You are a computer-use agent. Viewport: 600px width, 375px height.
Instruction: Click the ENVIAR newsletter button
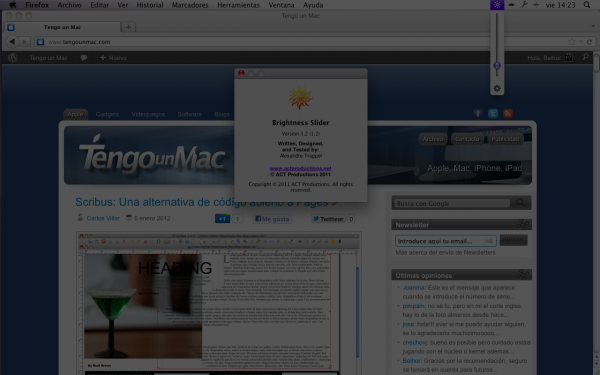[x=513, y=240]
